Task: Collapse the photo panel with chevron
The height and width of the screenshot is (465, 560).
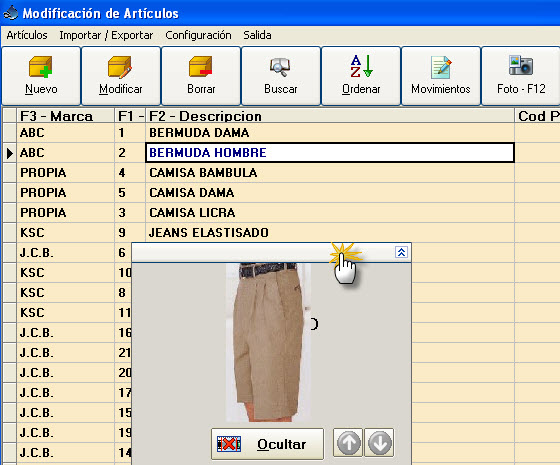Action: pos(401,252)
